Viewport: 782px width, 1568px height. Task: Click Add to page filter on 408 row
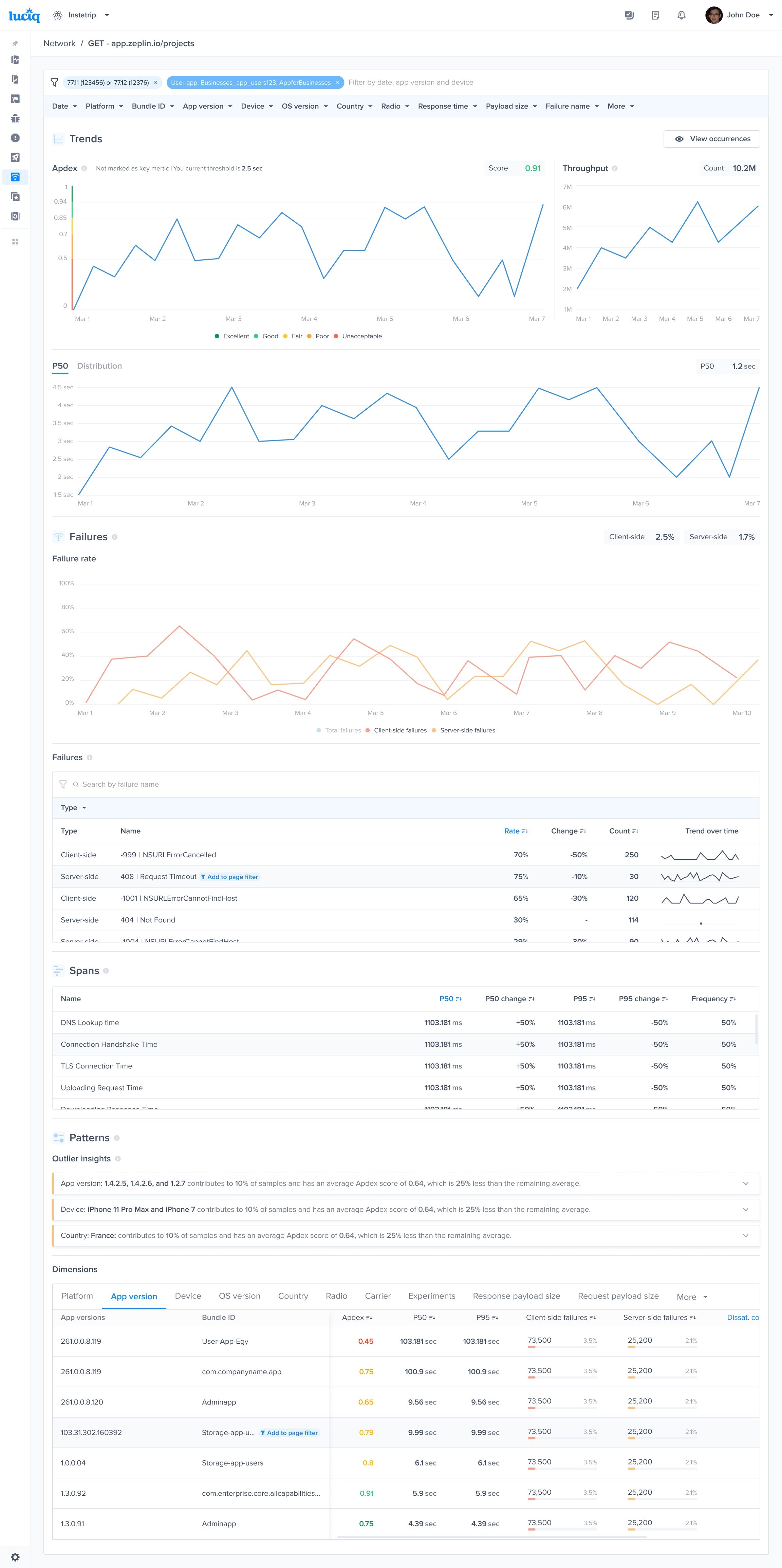(229, 877)
